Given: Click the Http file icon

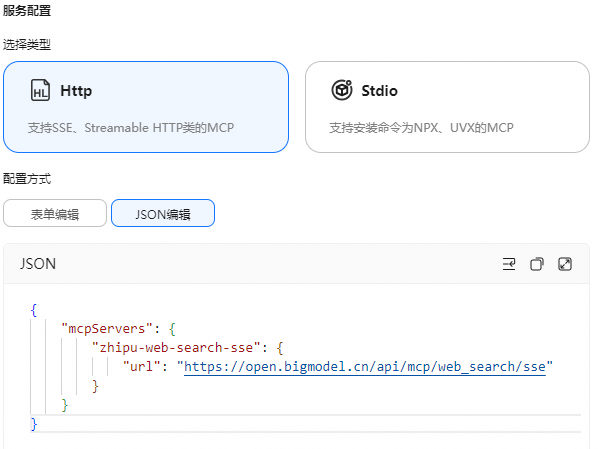Looking at the screenshot, I should pyautogui.click(x=40, y=90).
